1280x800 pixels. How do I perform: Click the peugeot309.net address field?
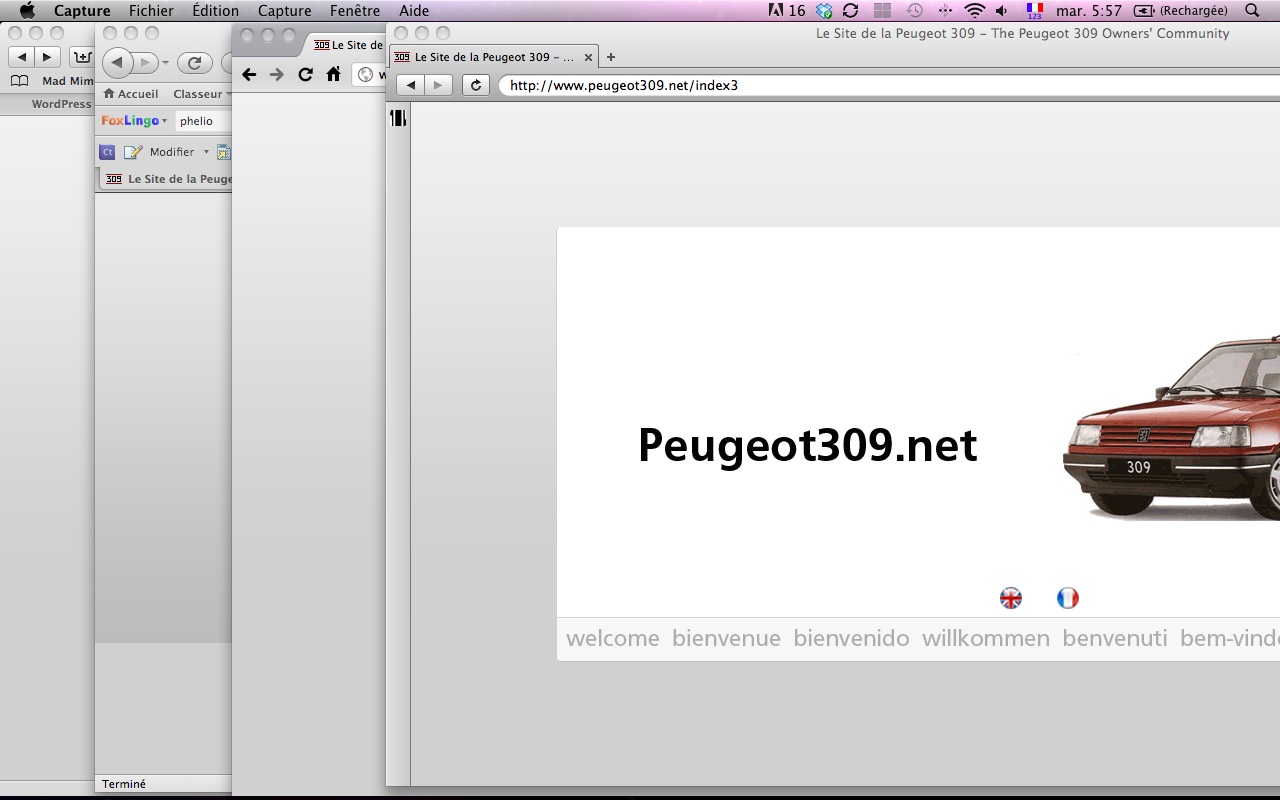(x=889, y=85)
